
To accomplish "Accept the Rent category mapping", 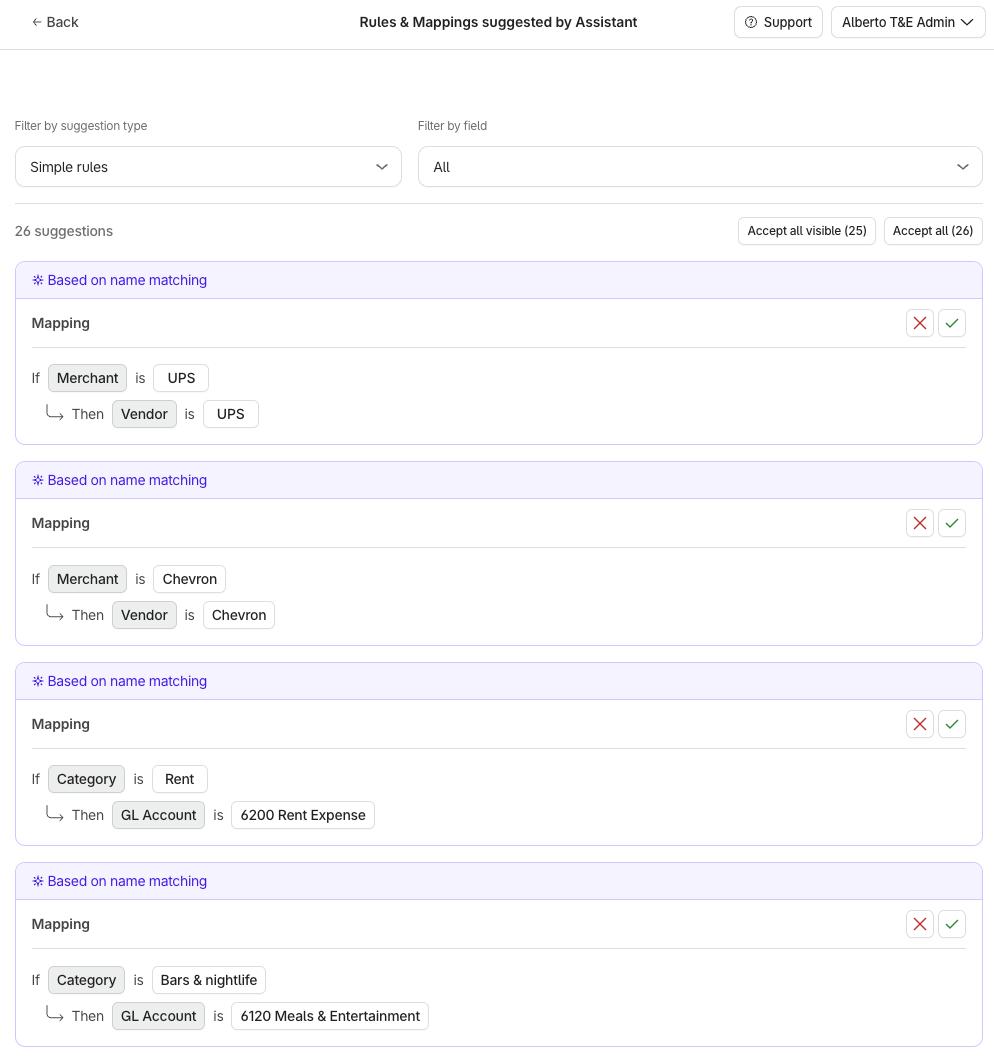I will tap(951, 723).
